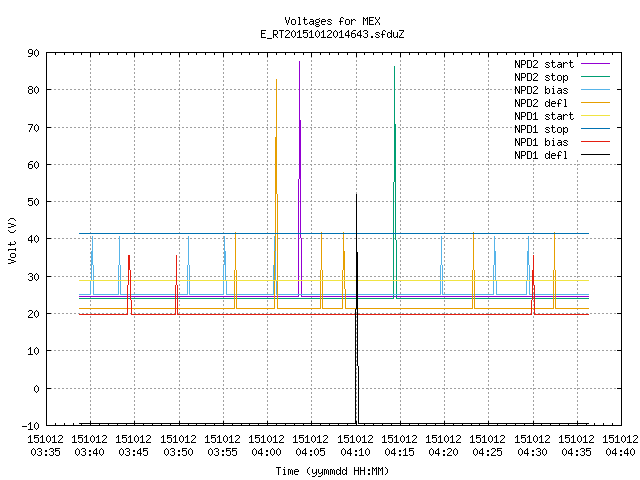
Task: Click the tall green NPD2 stop spike
Action: (x=395, y=182)
